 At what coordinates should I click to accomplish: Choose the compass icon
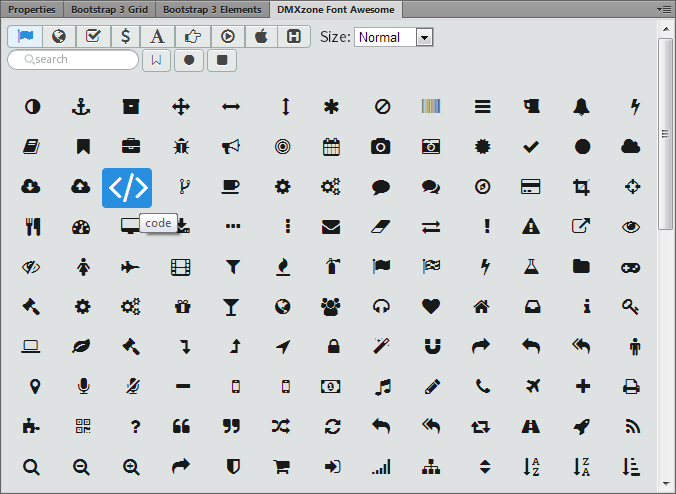(x=482, y=187)
